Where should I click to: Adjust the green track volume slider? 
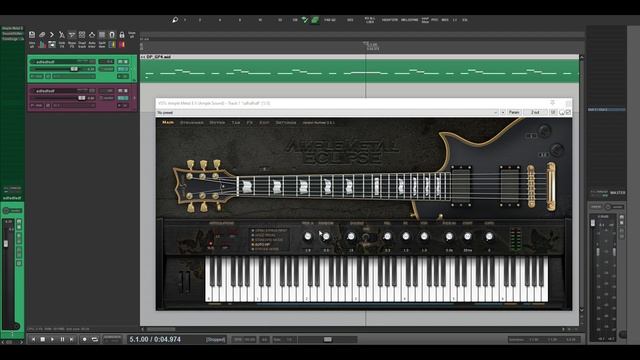click(x=74, y=69)
